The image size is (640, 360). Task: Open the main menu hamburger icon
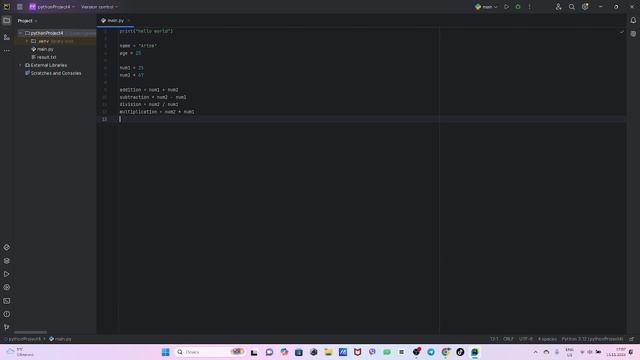tap(20, 7)
